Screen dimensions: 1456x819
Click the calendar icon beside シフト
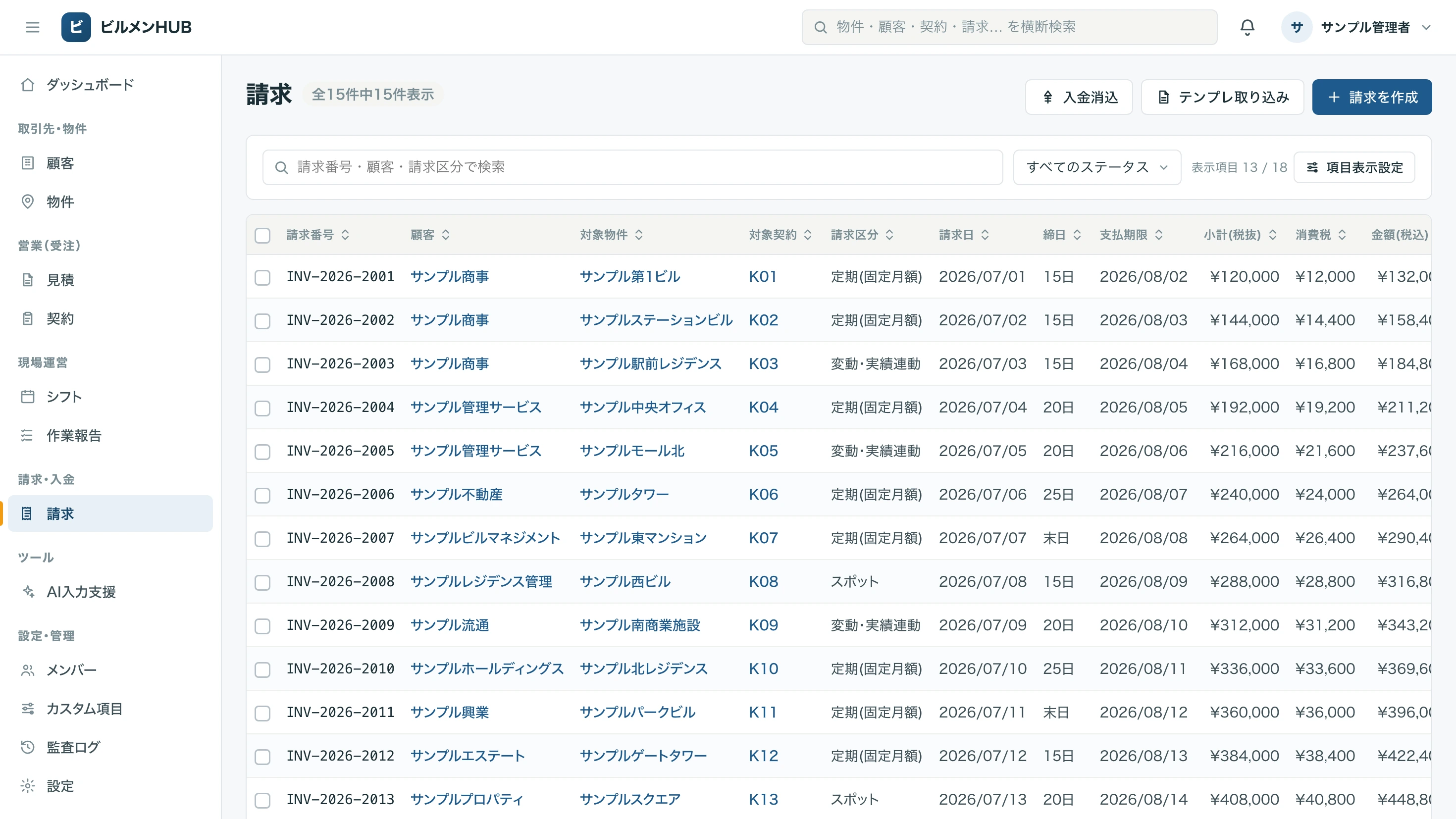pyautogui.click(x=28, y=397)
